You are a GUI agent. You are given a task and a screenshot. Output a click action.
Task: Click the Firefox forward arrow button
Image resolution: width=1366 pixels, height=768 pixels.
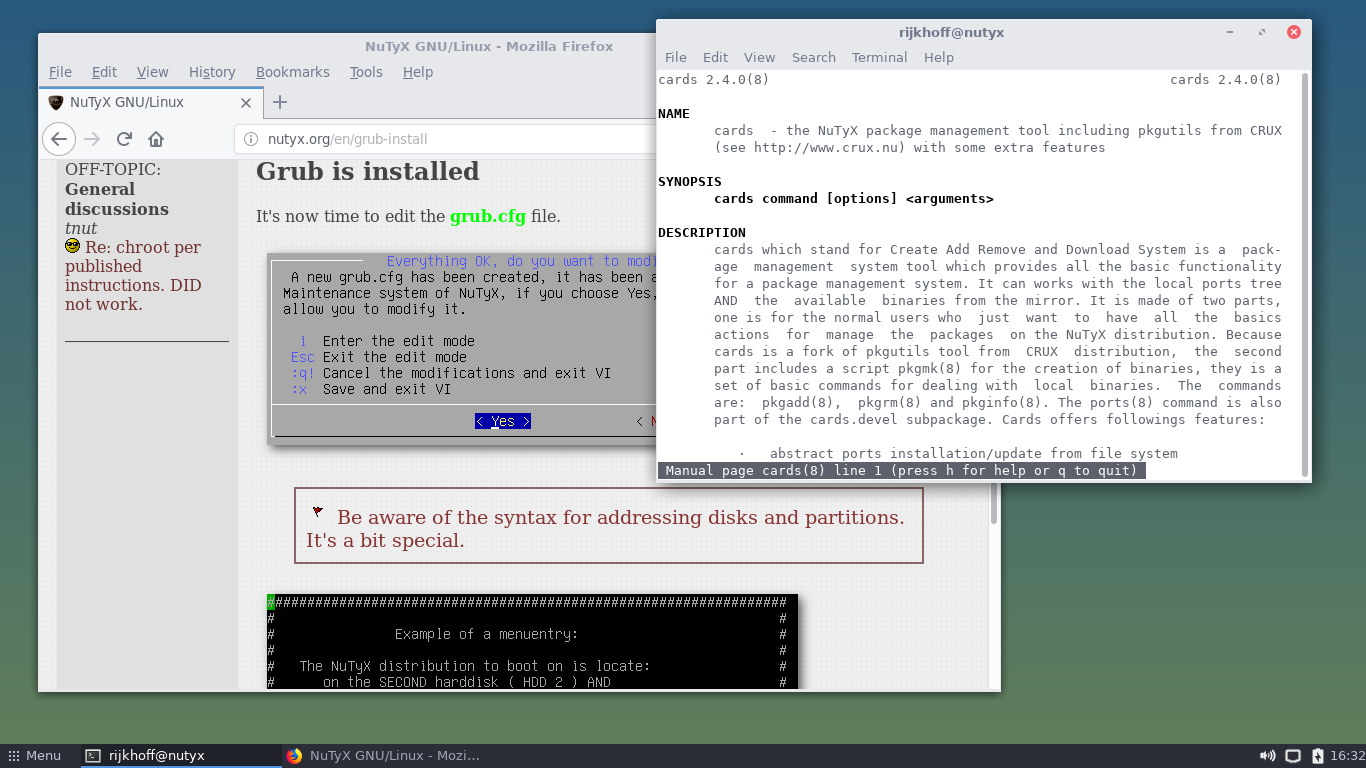coord(92,139)
